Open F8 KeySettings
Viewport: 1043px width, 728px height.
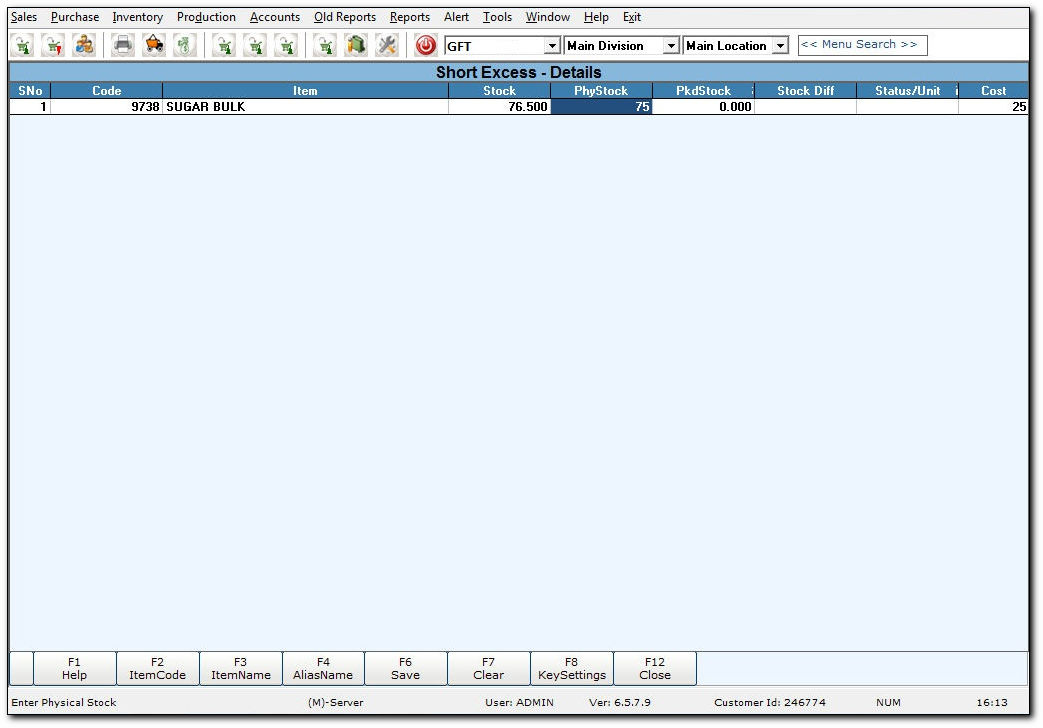[572, 668]
